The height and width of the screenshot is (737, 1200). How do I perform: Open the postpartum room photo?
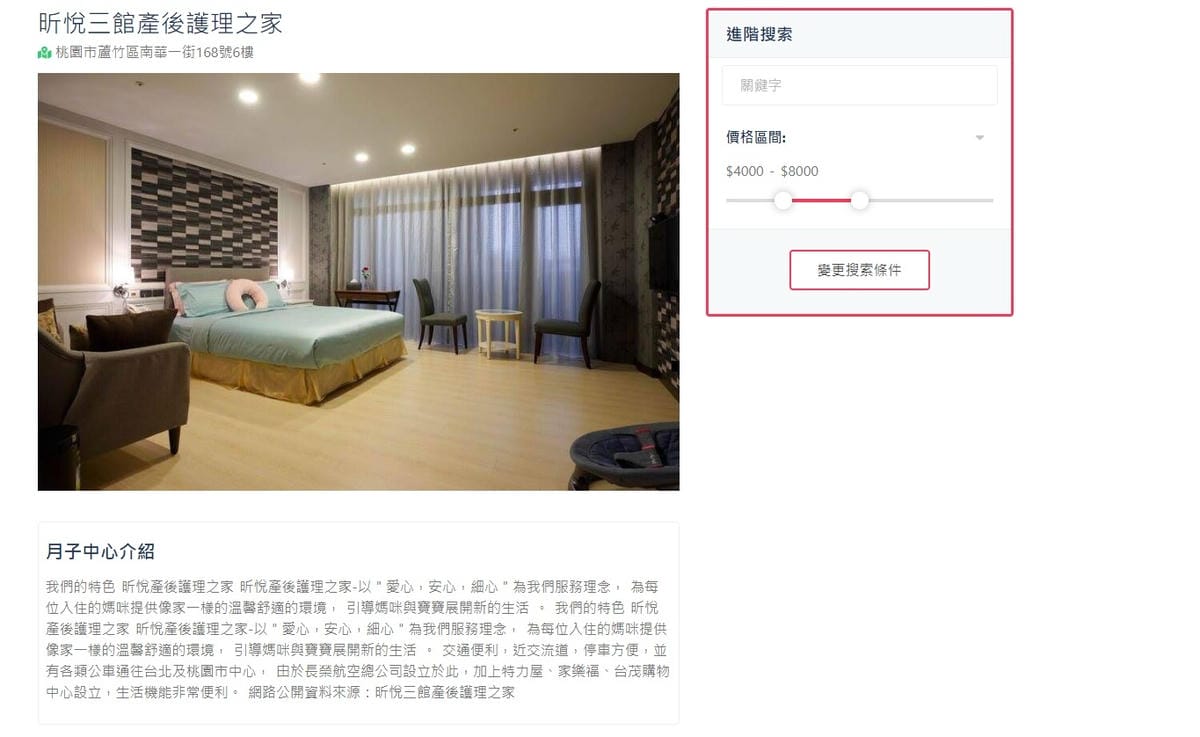pos(358,282)
